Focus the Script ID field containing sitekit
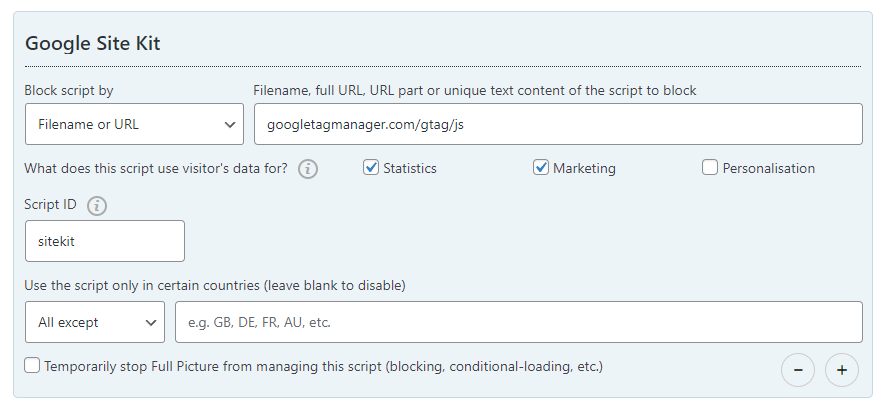This screenshot has width=885, height=408. pyautogui.click(x=105, y=241)
